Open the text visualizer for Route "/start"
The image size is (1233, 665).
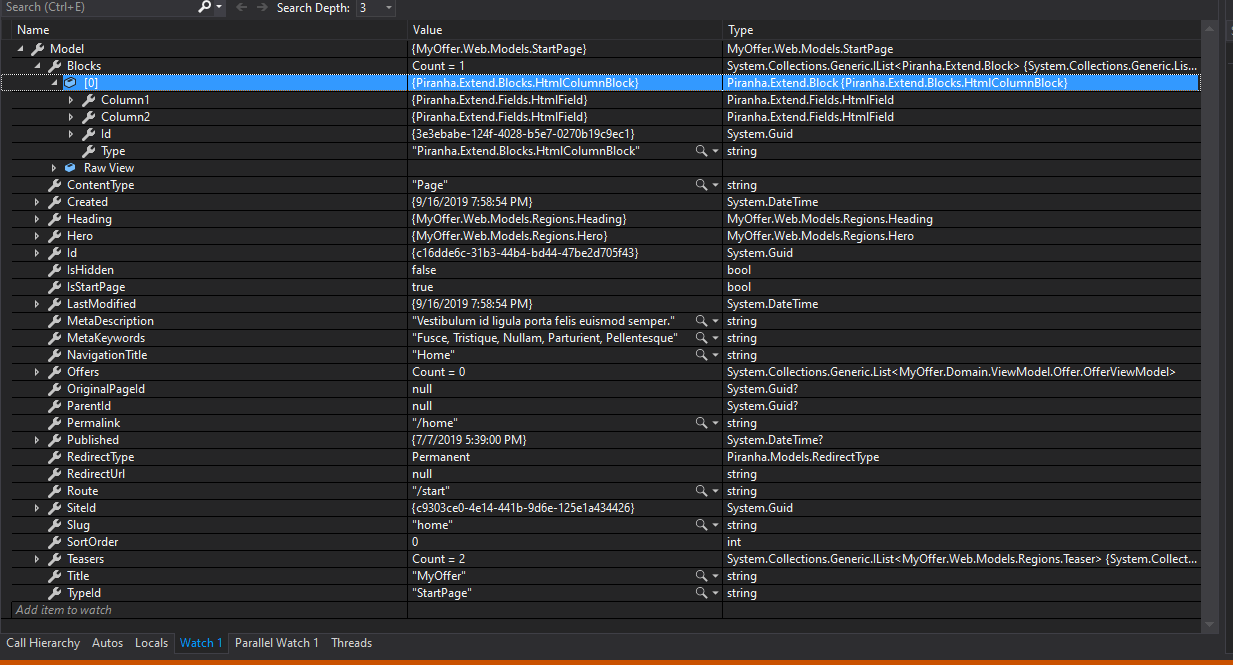click(699, 490)
